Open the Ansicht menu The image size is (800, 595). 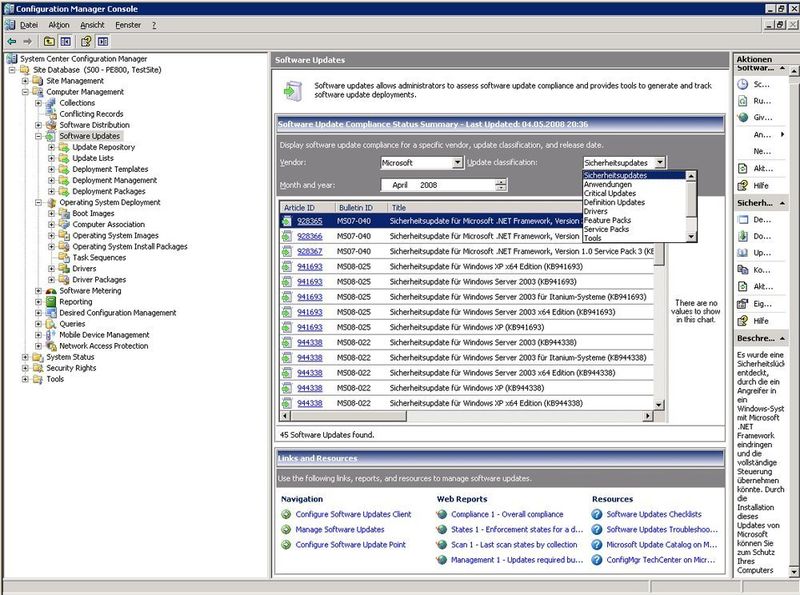pyautogui.click(x=92, y=25)
